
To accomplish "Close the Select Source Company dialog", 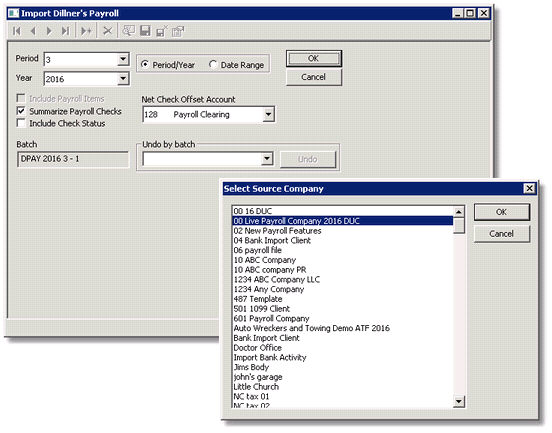I will pyautogui.click(x=529, y=188).
